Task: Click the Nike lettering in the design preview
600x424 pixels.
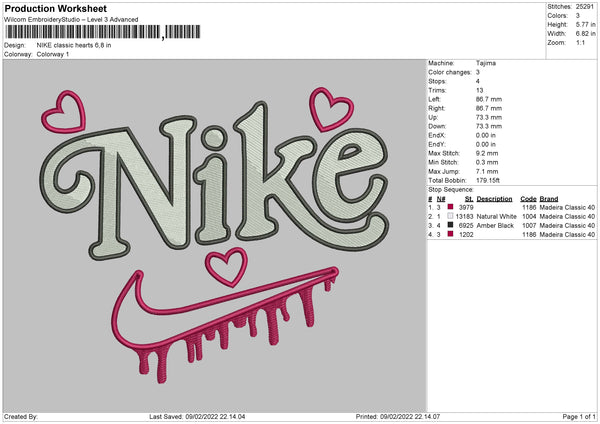Action: [x=214, y=180]
